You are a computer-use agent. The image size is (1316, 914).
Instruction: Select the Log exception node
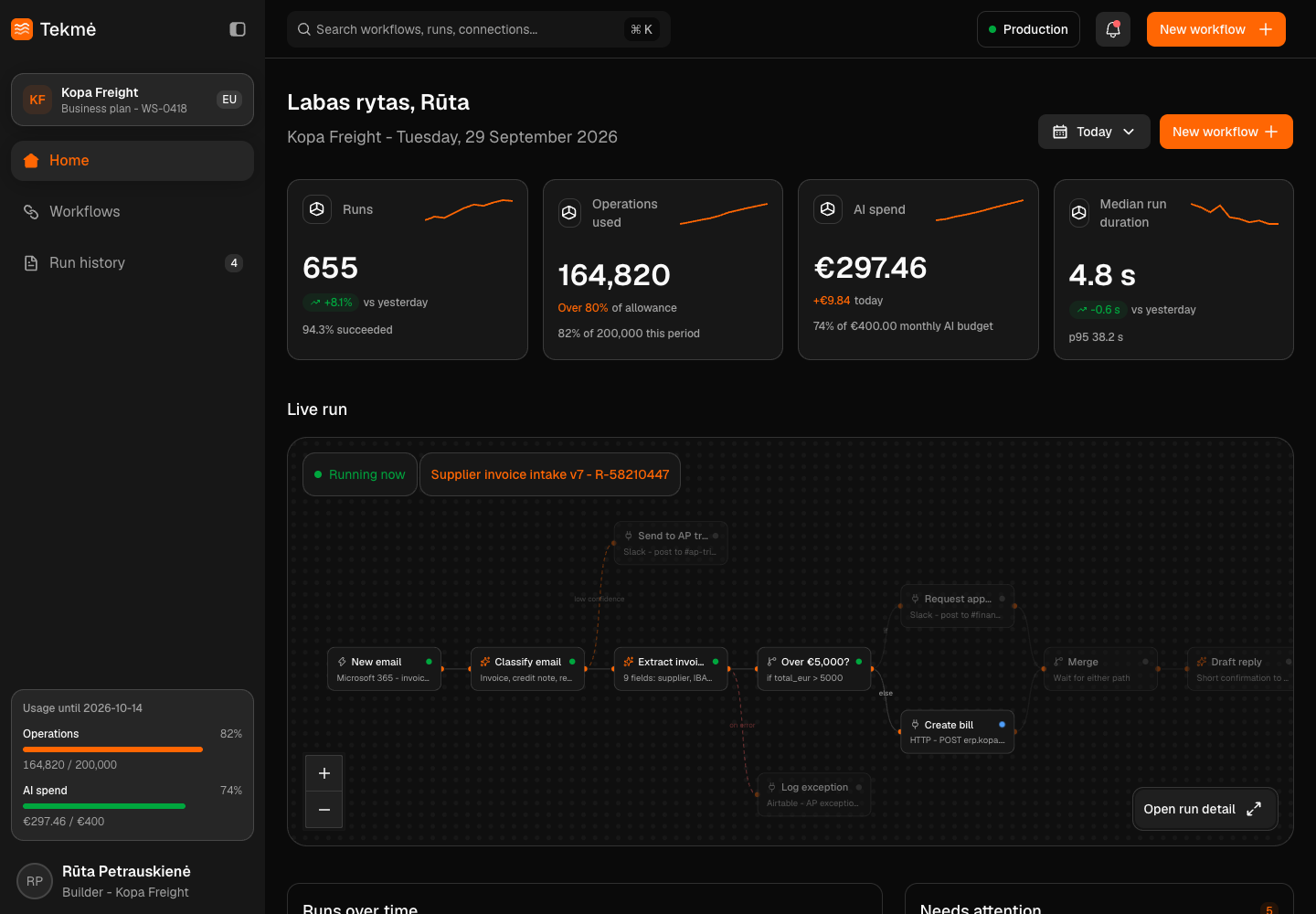pyautogui.click(x=814, y=794)
